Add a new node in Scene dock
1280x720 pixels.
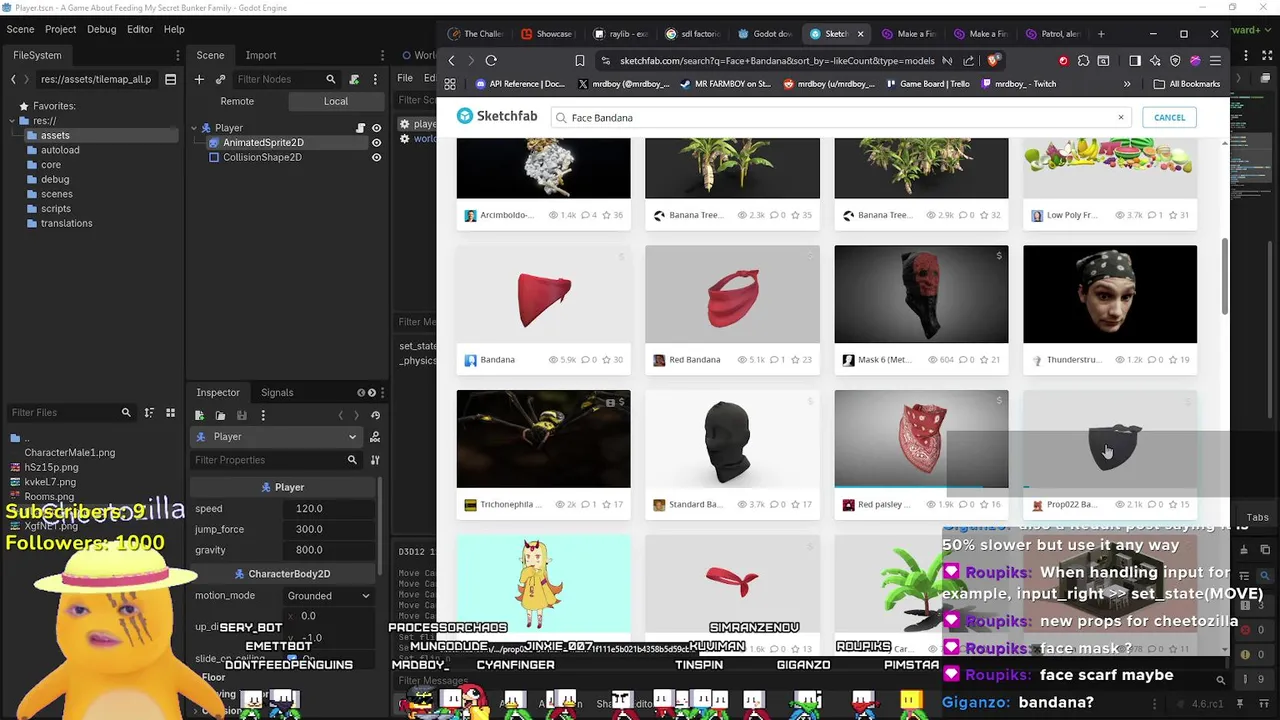tap(199, 79)
